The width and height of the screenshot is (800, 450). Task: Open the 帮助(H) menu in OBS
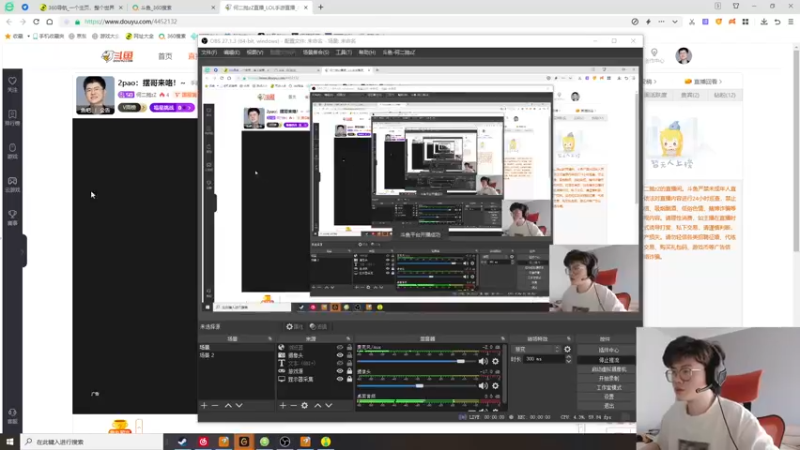(x=367, y=53)
